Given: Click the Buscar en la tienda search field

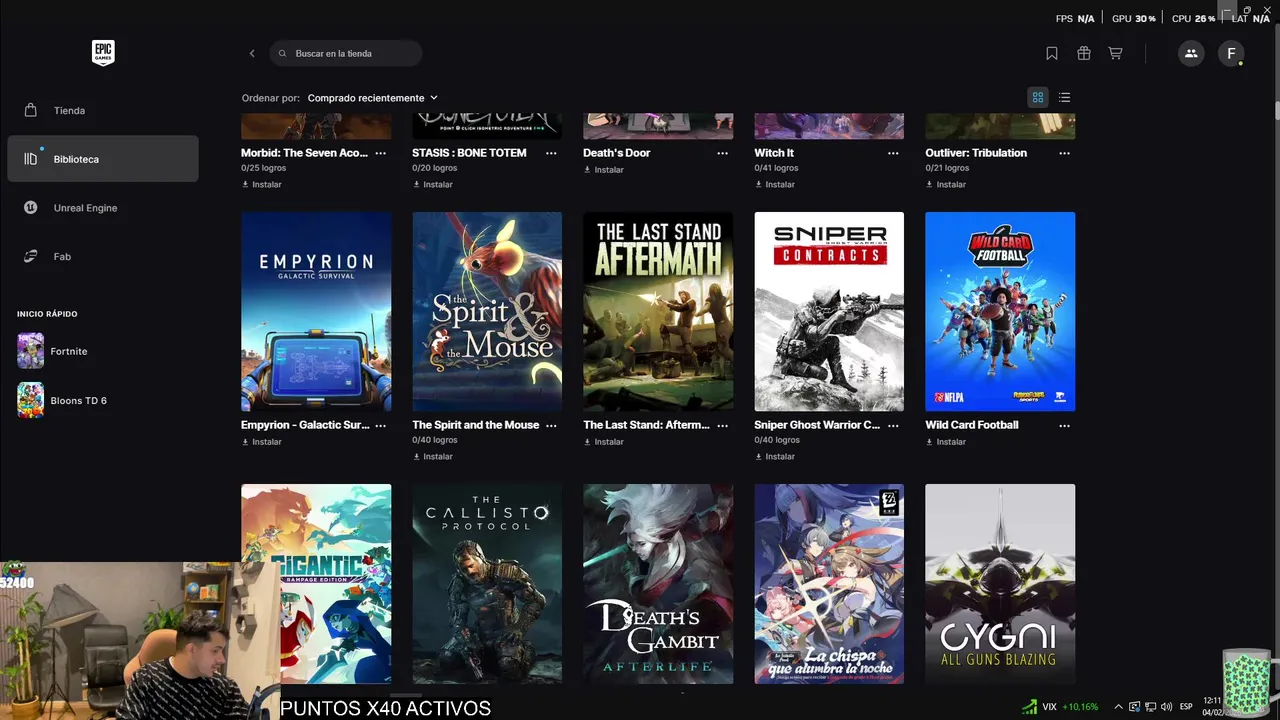Looking at the screenshot, I should (346, 53).
